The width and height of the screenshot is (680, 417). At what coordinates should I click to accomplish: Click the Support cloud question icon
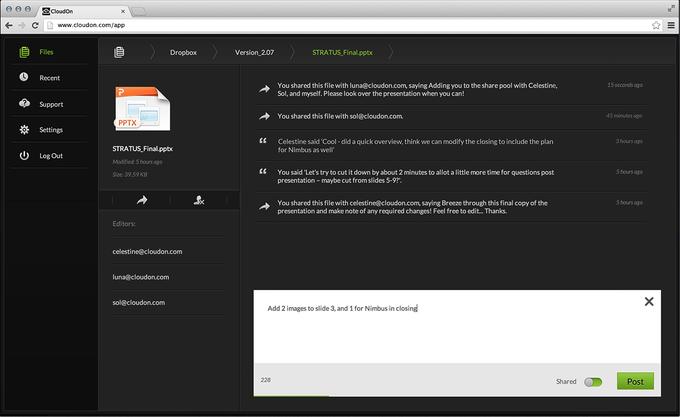pyautogui.click(x=24, y=103)
